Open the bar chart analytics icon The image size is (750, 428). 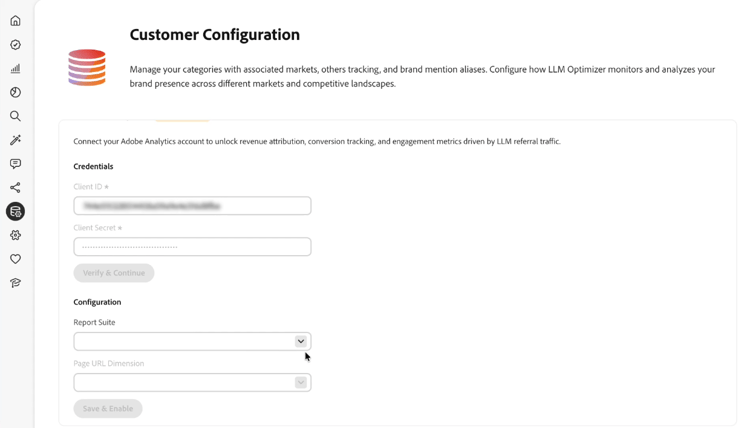coord(15,69)
